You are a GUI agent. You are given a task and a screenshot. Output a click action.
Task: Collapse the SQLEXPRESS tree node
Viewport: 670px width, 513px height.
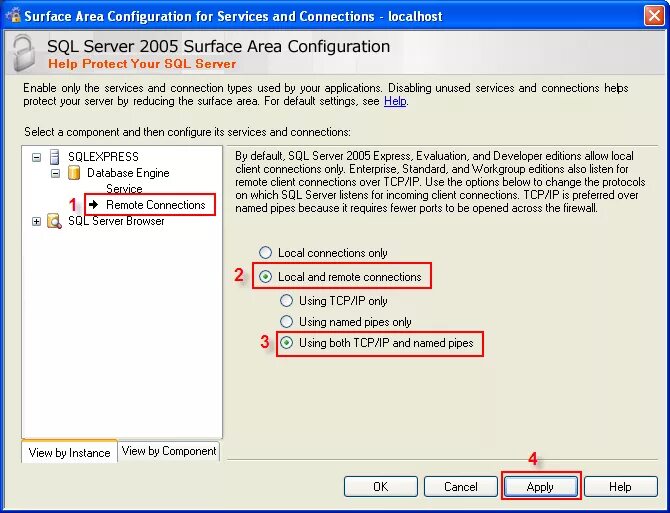[37, 157]
